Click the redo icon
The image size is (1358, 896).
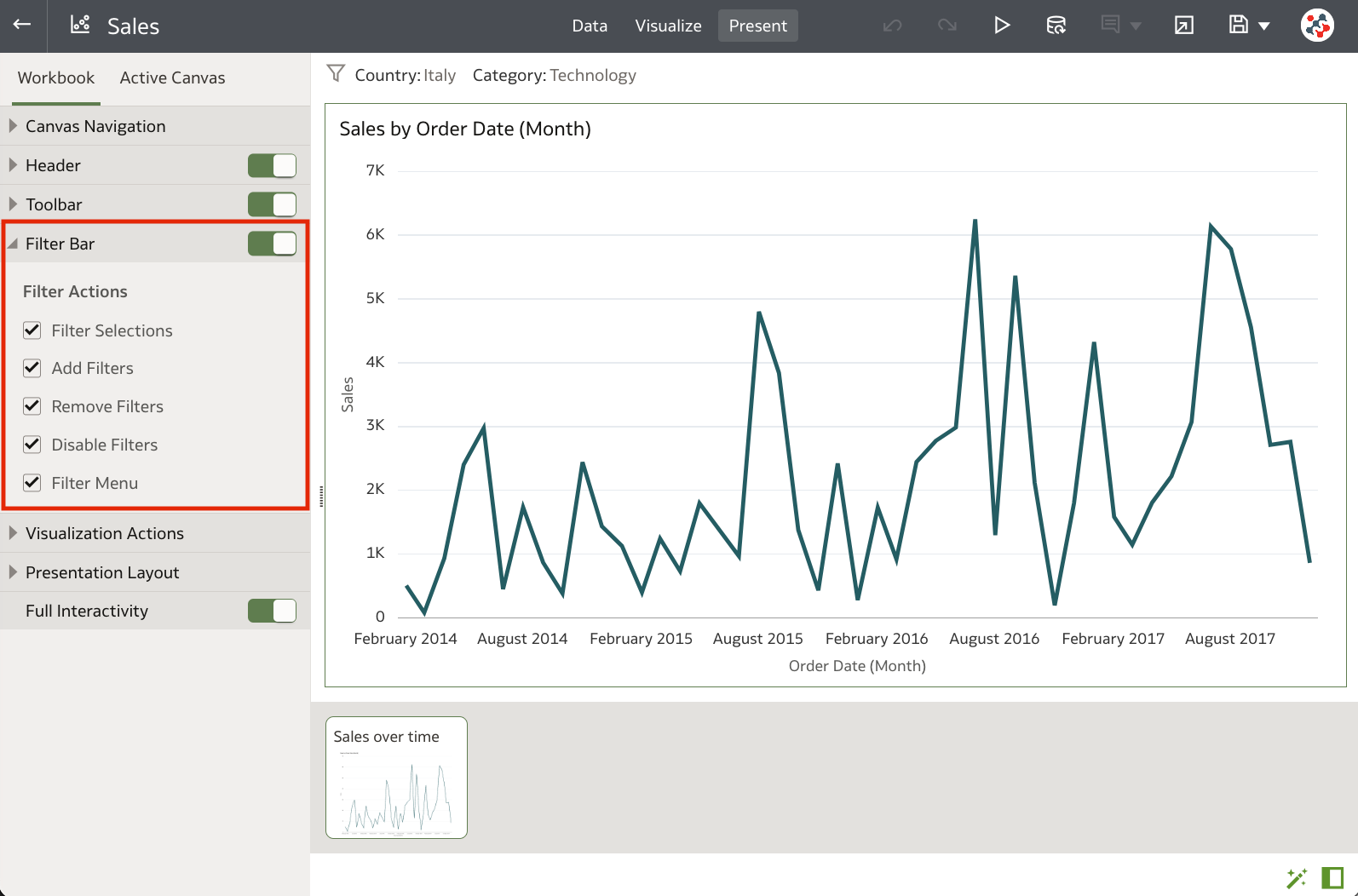(947, 26)
